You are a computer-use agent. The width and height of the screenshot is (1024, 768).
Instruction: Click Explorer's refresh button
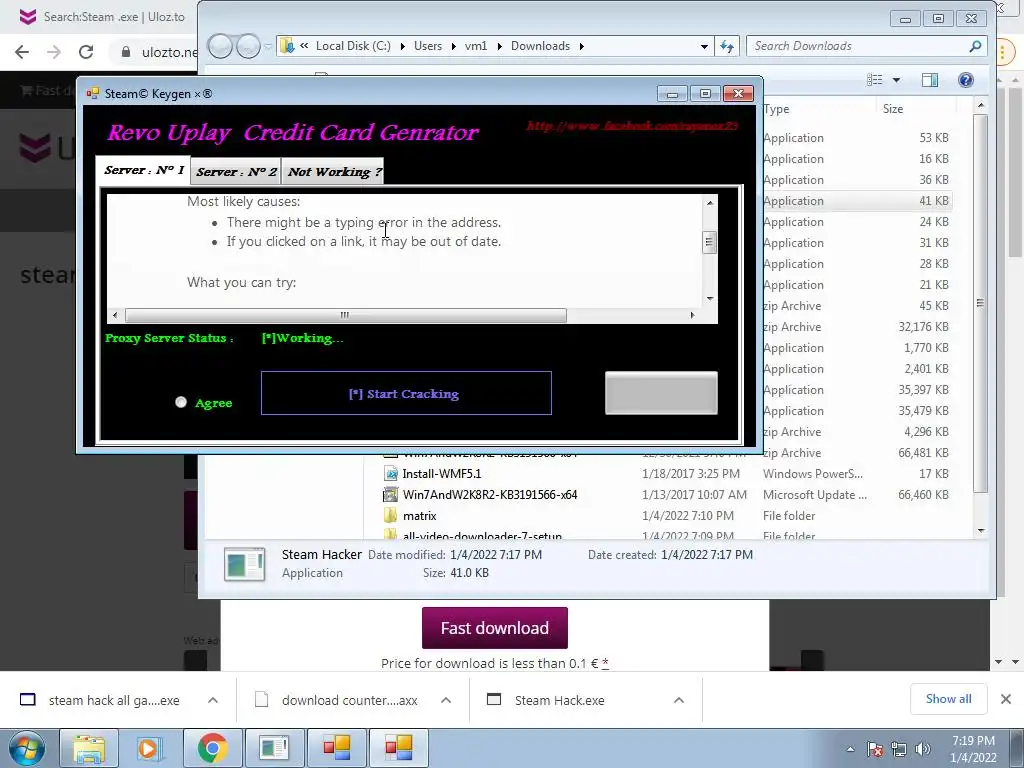727,46
